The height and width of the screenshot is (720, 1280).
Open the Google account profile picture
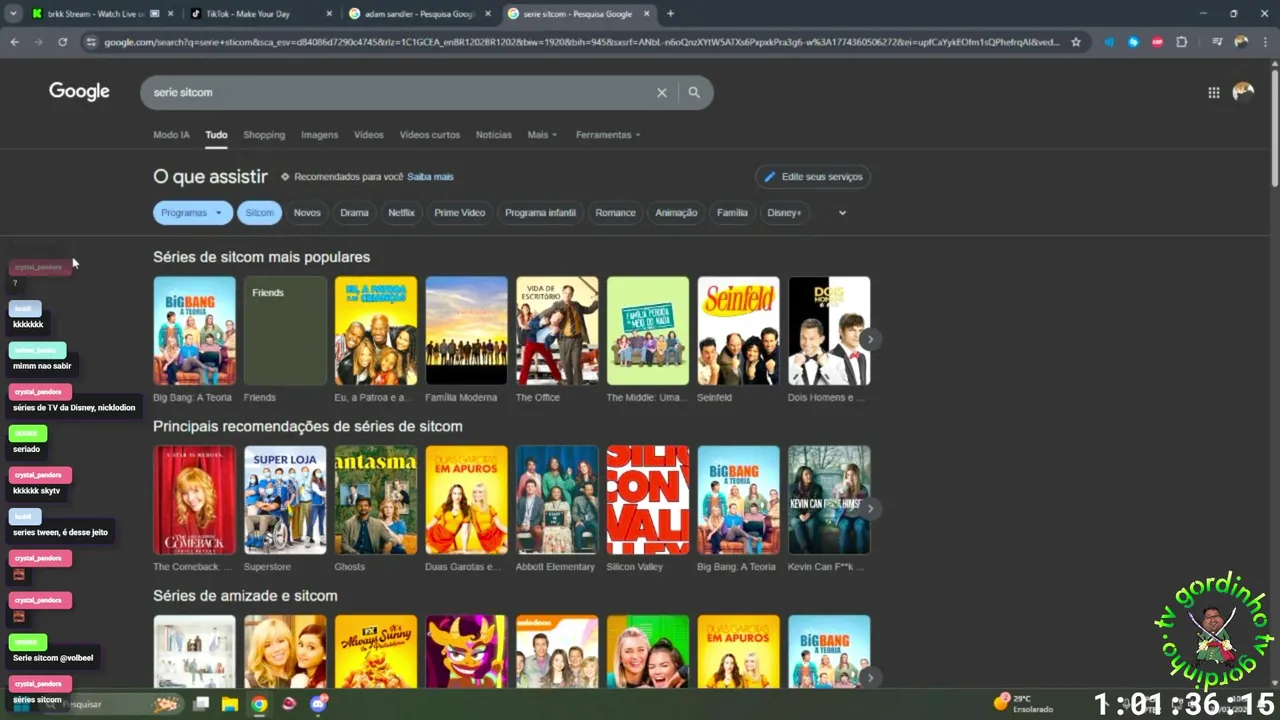(1243, 92)
